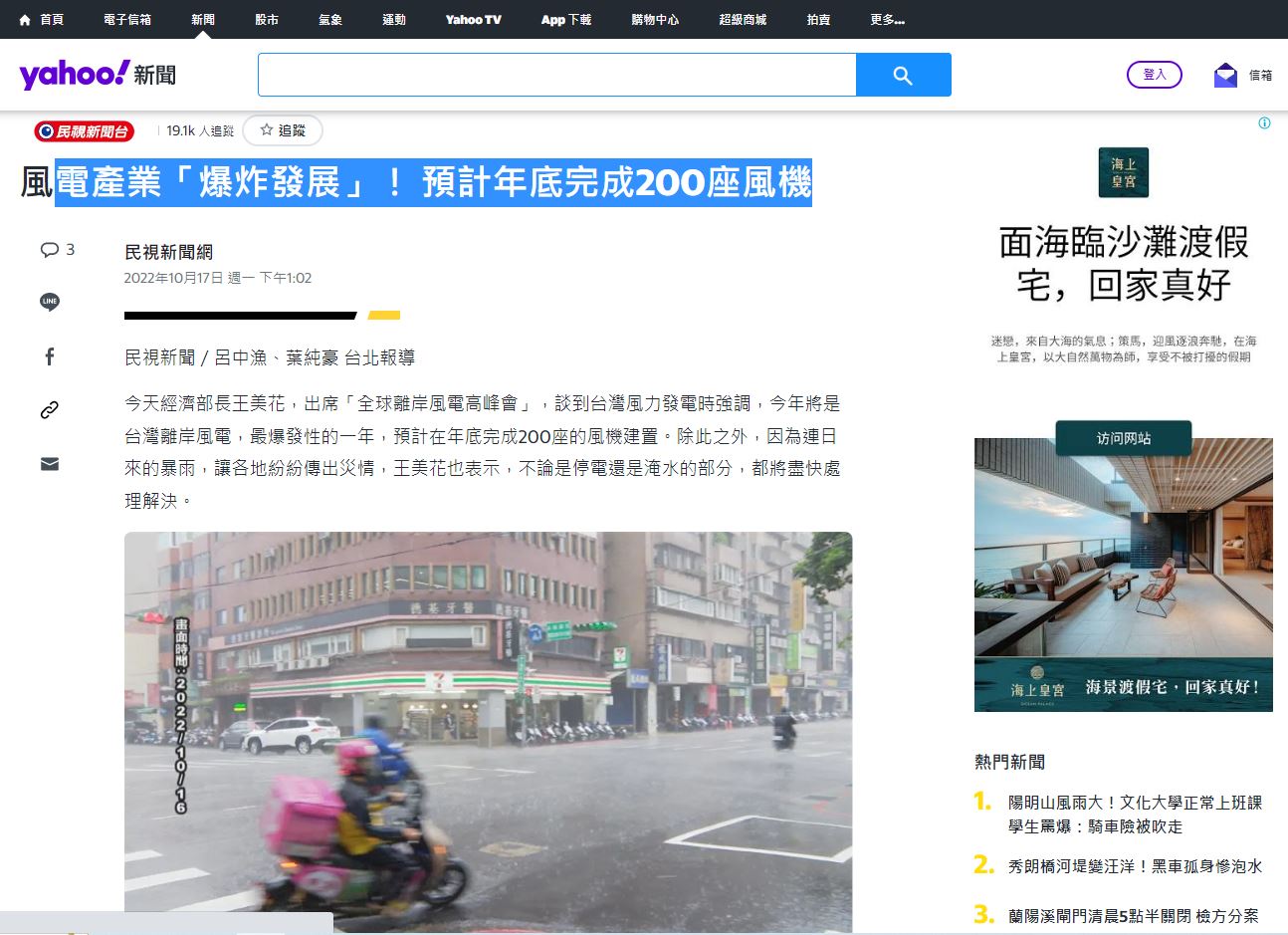Click the 海上皇宮 ad logo
Image resolution: width=1288 pixels, height=935 pixels.
(x=1124, y=172)
